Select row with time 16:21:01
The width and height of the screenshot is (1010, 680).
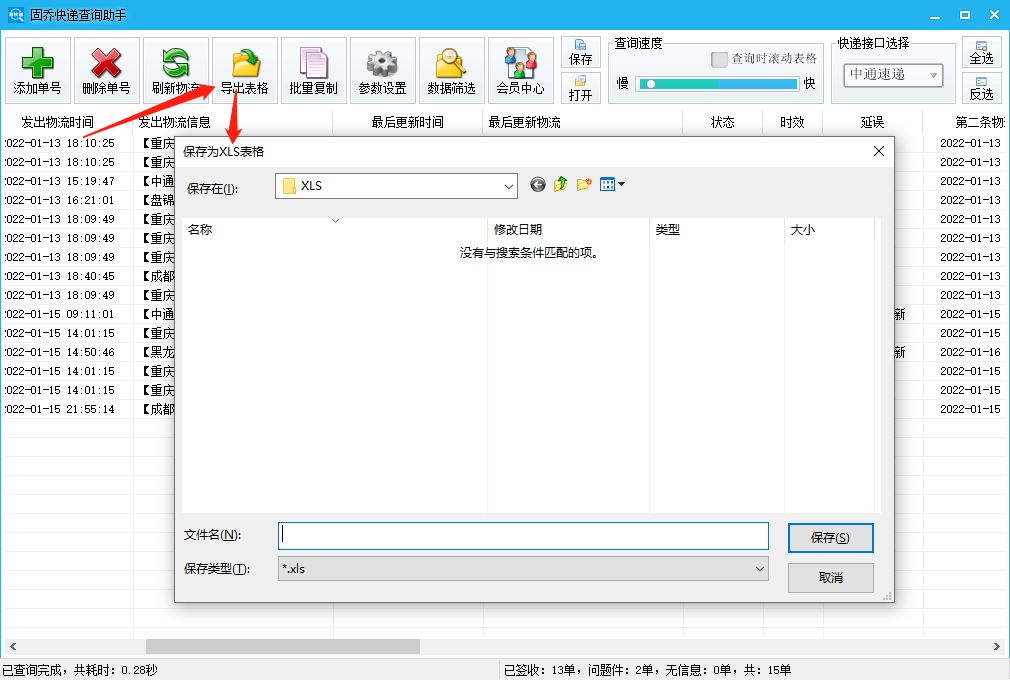[59, 200]
